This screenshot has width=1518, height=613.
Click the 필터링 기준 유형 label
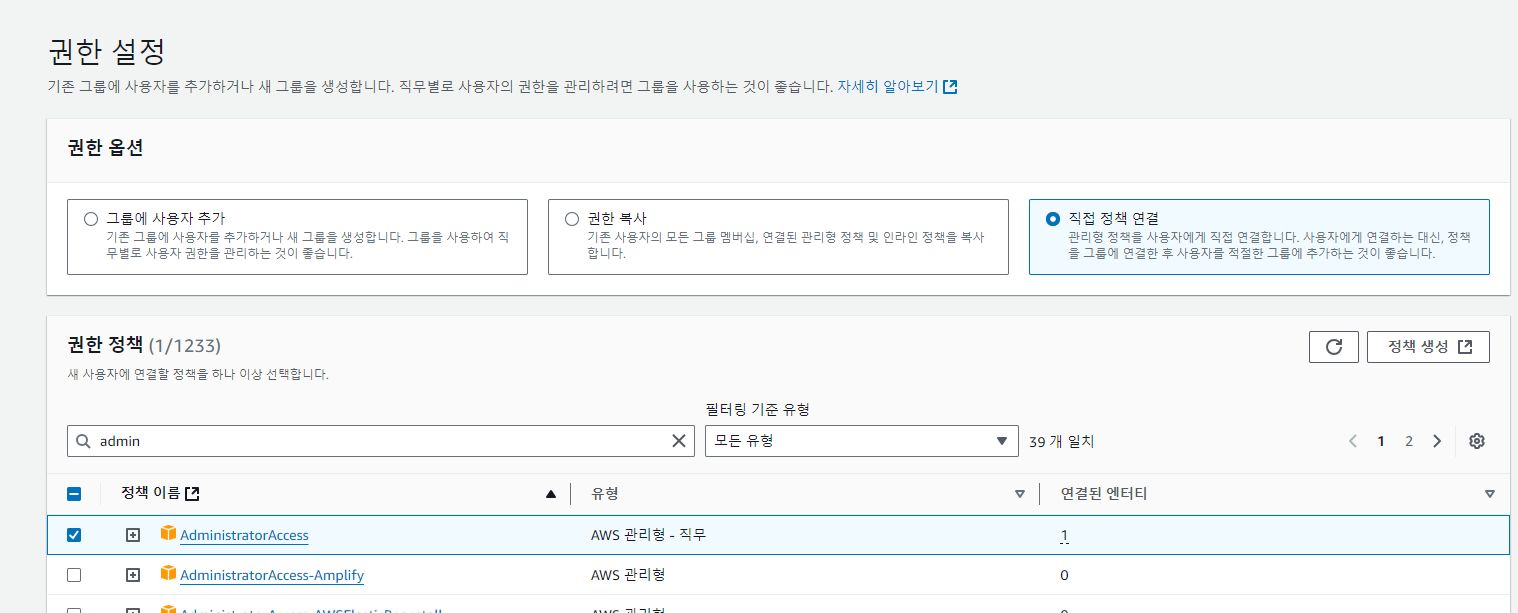point(757,409)
